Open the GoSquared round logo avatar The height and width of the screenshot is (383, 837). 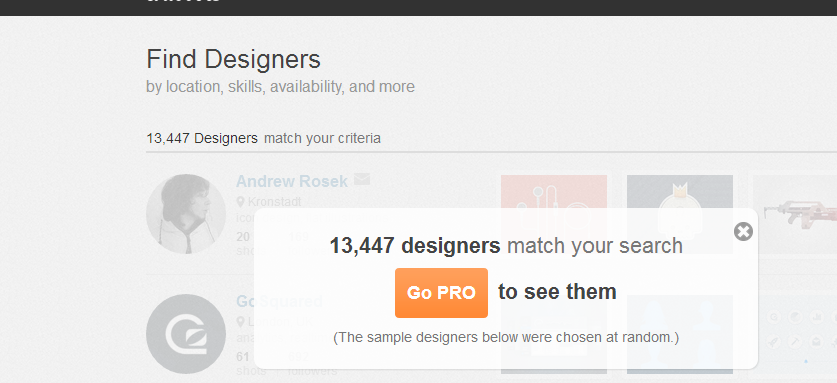186,334
